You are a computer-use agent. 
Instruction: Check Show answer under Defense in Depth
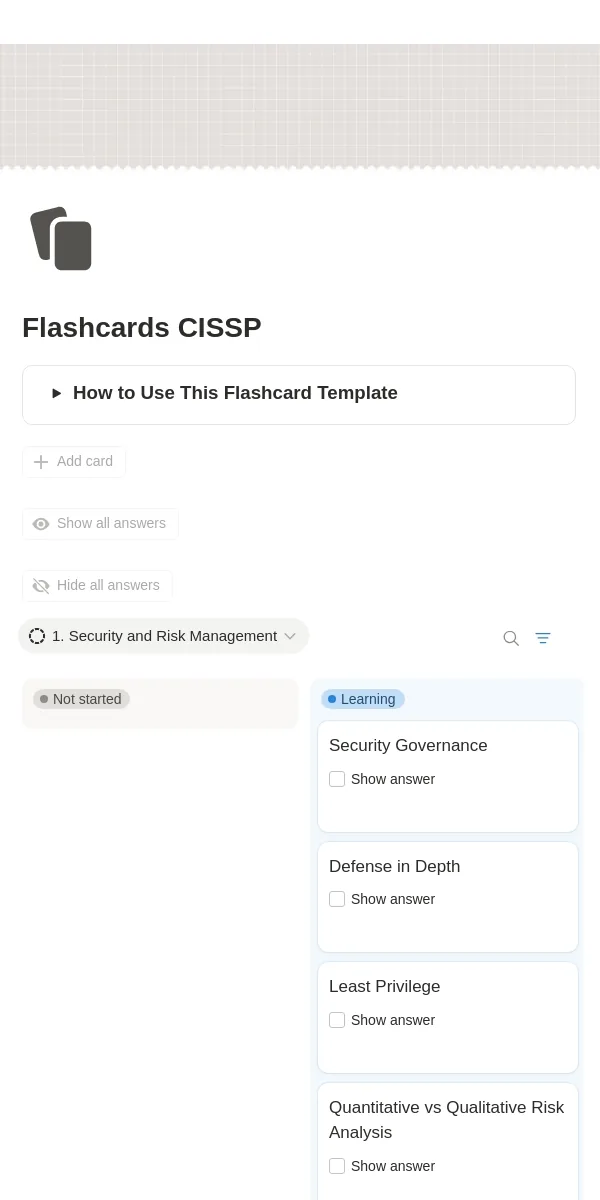pos(337,899)
